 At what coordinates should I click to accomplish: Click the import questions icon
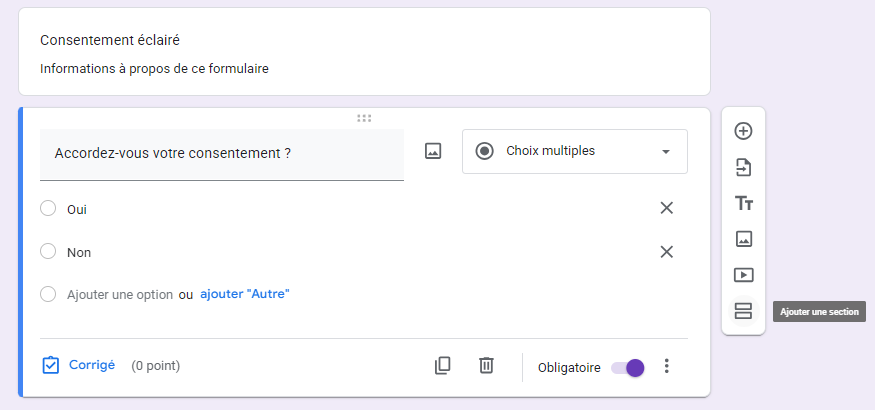[x=743, y=167]
